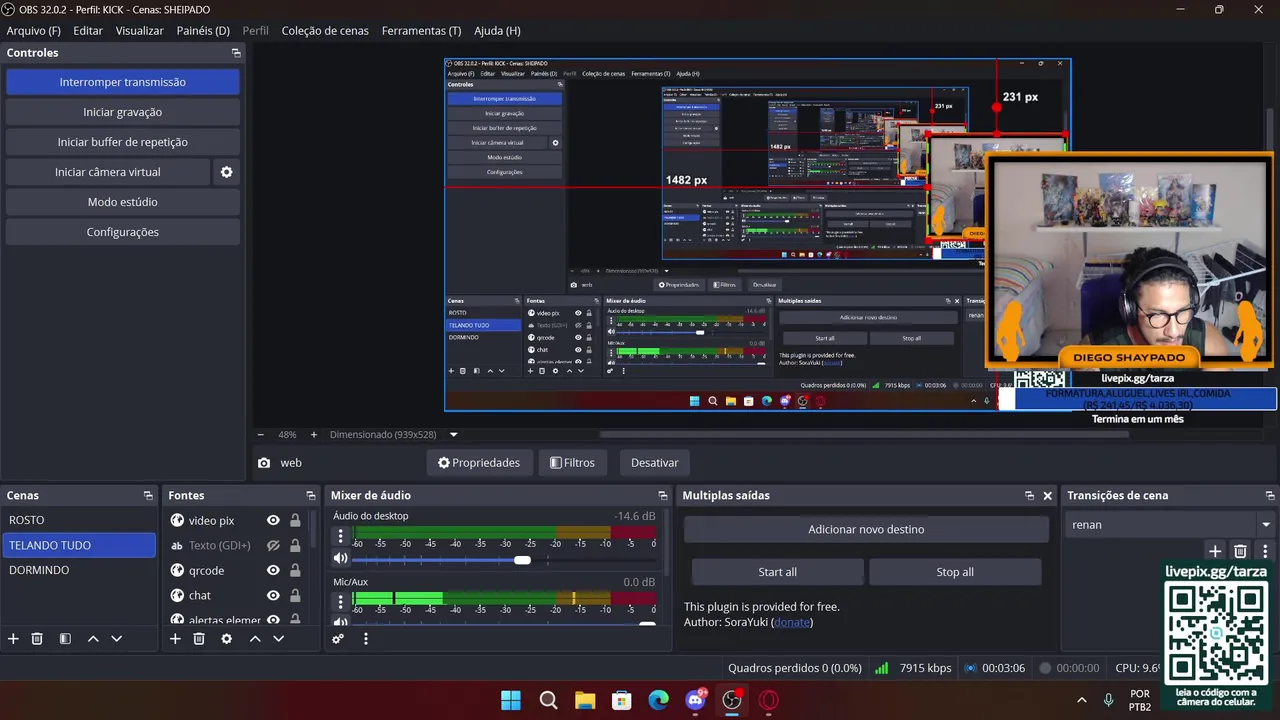Open Mic/Aux options menu dots
This screenshot has width=1280, height=720.
(x=340, y=601)
